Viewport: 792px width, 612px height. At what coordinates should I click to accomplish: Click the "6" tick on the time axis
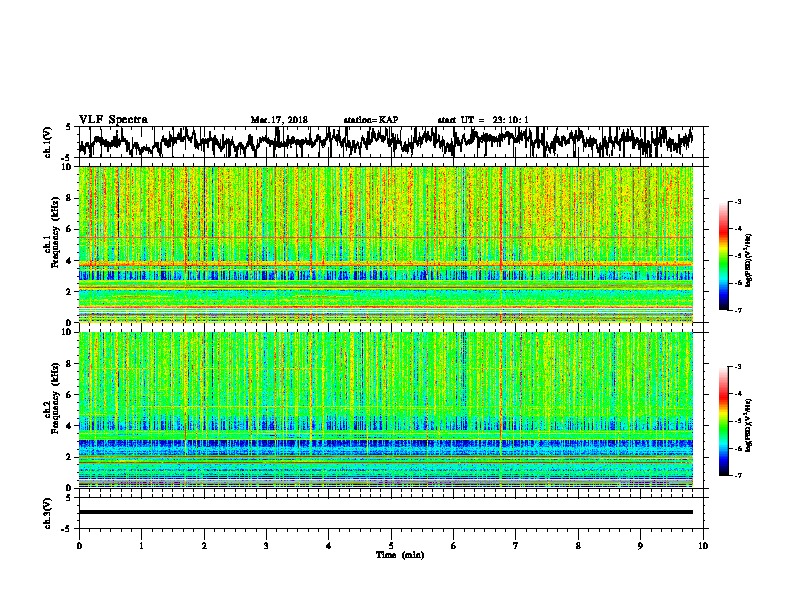[x=454, y=546]
